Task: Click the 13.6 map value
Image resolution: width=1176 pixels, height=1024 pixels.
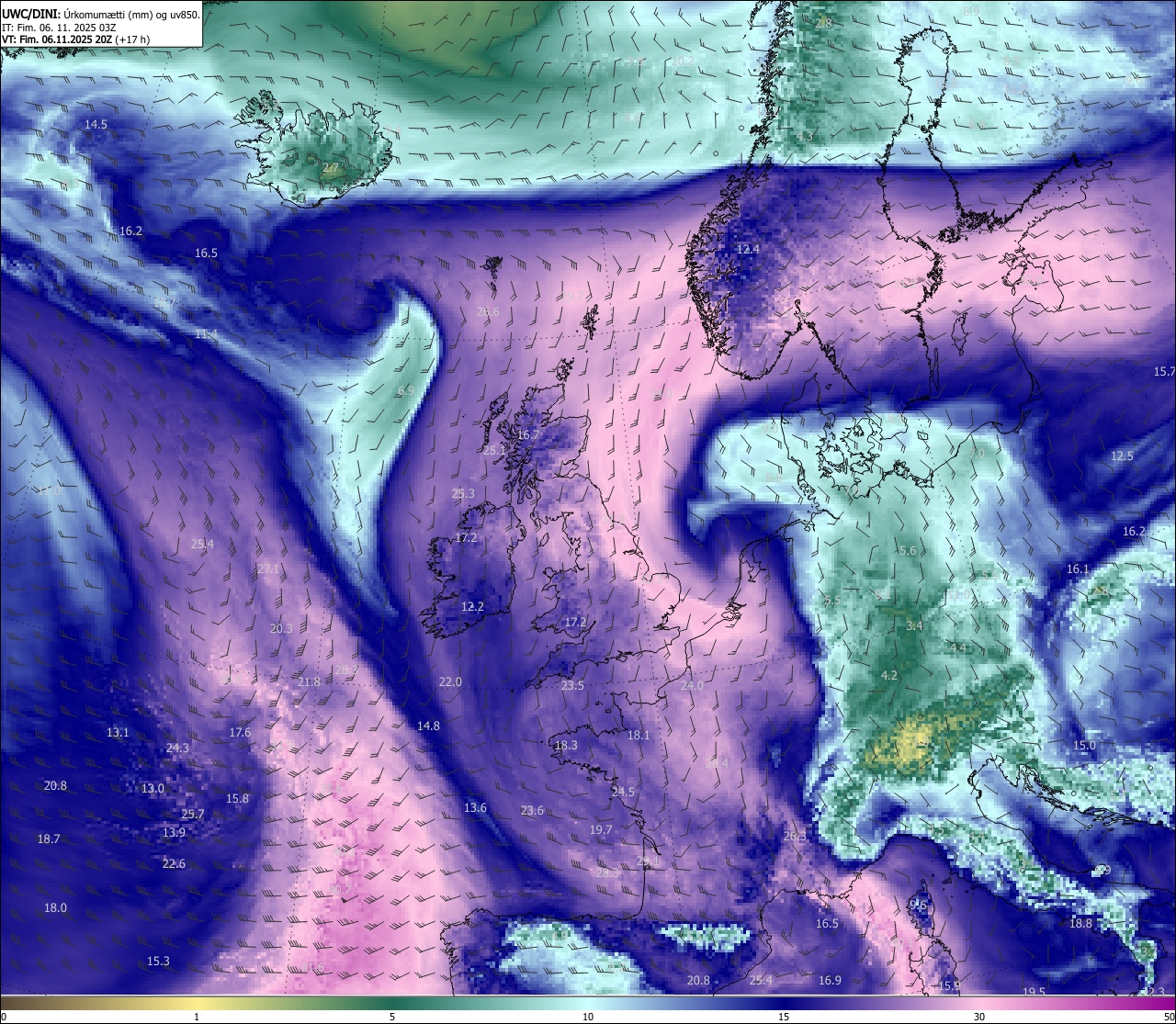Action: tap(475, 808)
